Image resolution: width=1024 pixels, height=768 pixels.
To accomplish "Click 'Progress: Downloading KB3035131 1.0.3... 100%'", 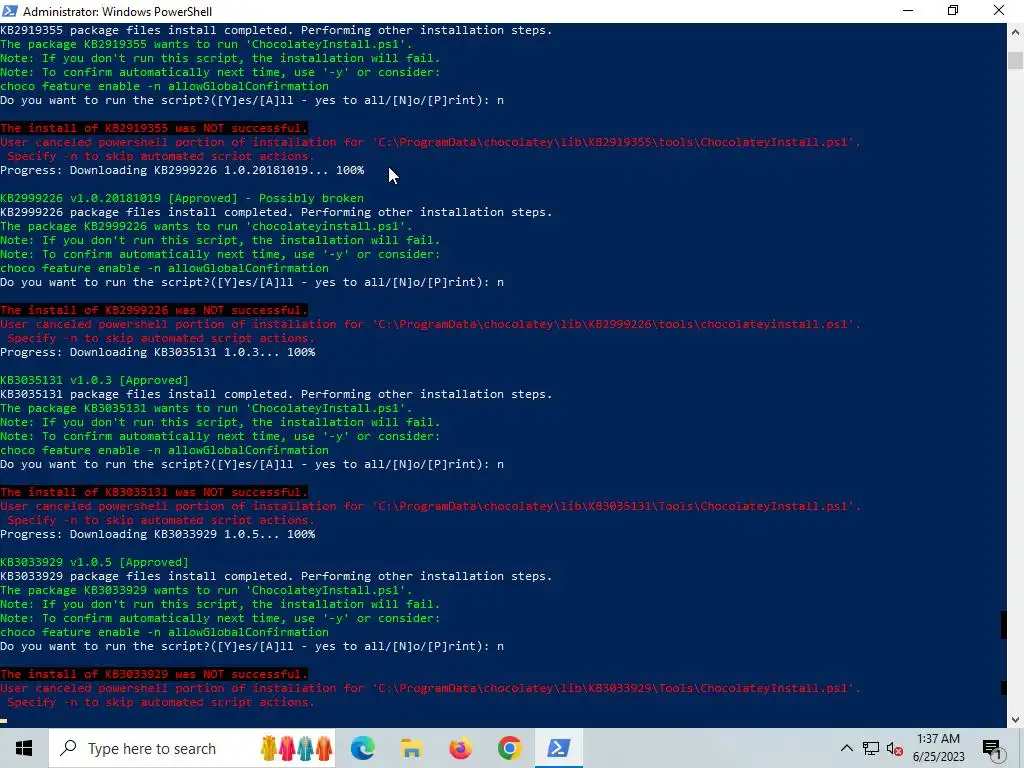I will click(157, 352).
